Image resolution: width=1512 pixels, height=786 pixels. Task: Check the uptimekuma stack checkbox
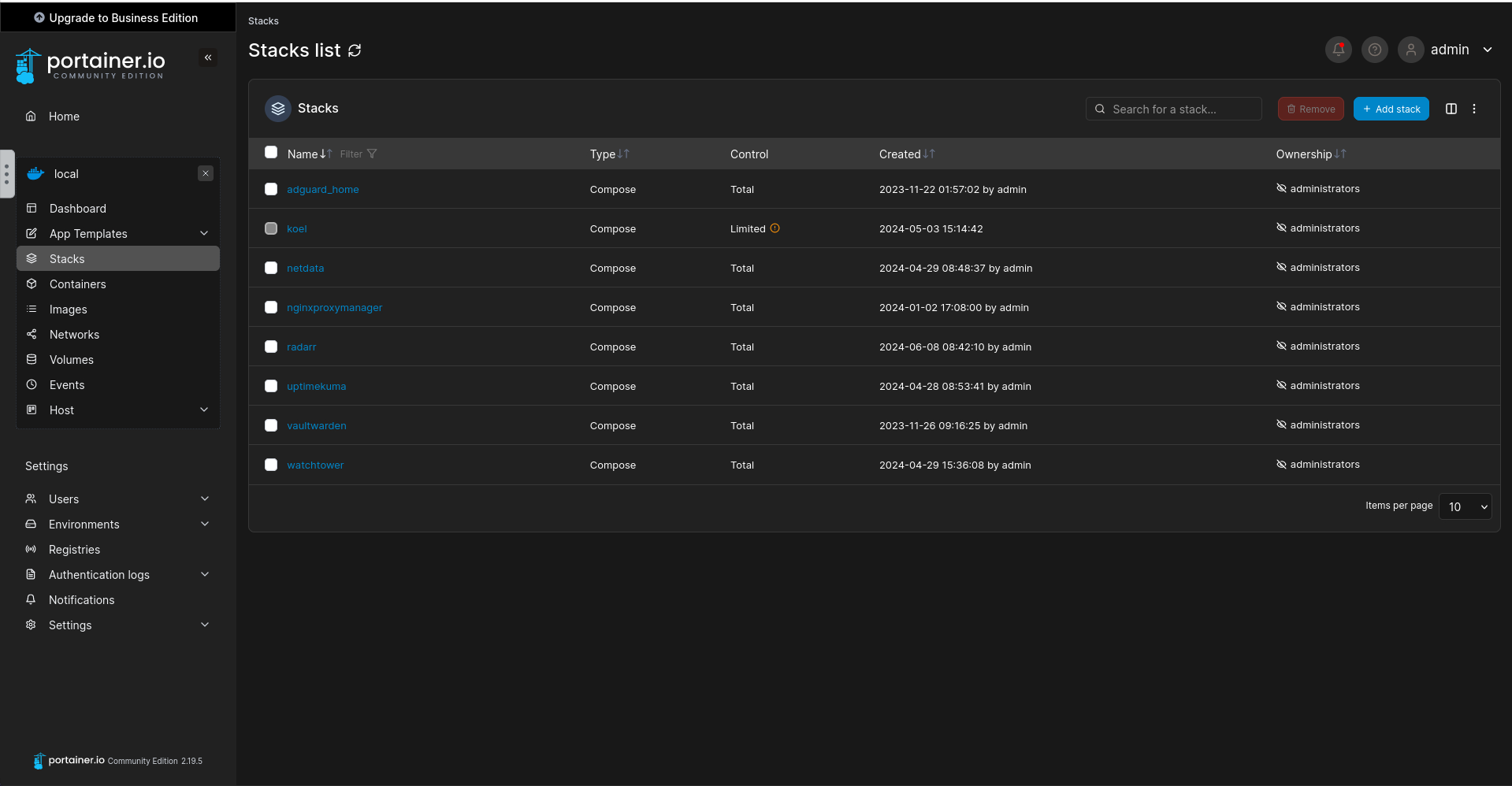271,386
